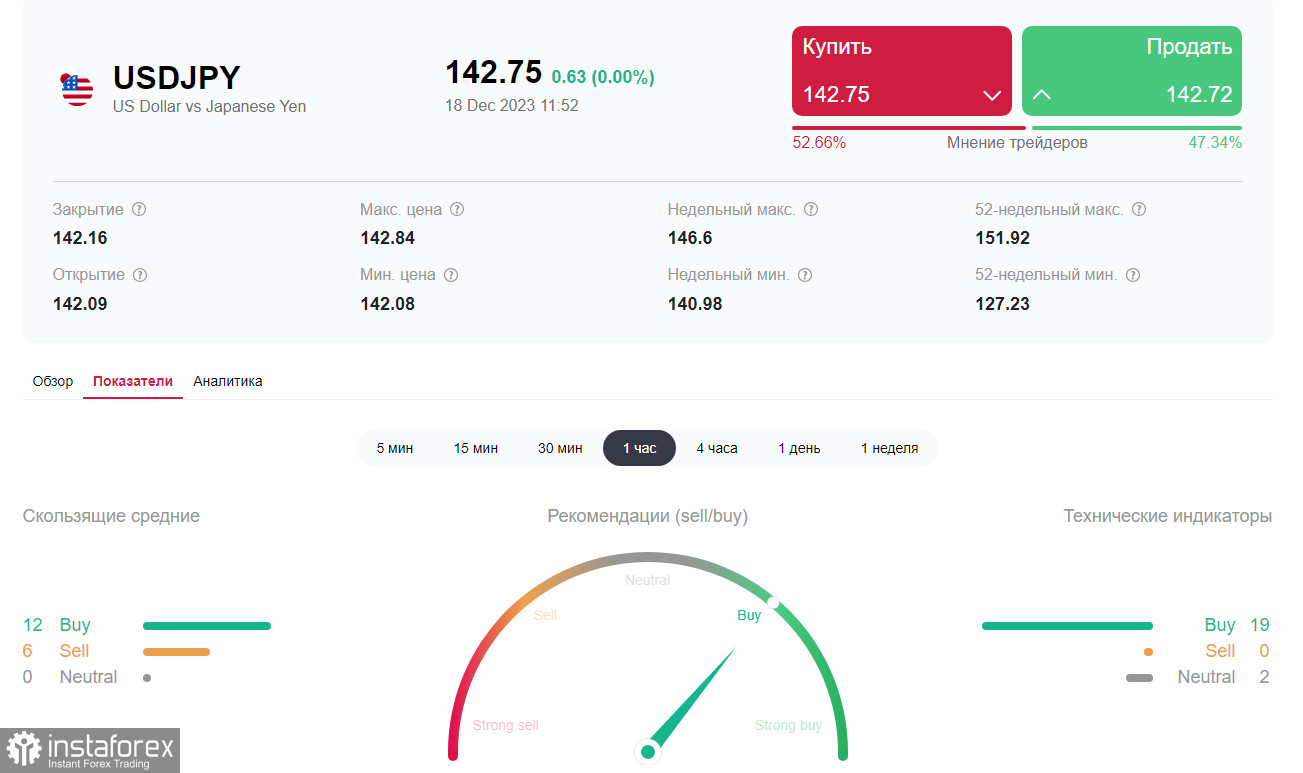Click the USDJPY US flag icon
Image resolution: width=1303 pixels, height=773 pixels.
77,89
